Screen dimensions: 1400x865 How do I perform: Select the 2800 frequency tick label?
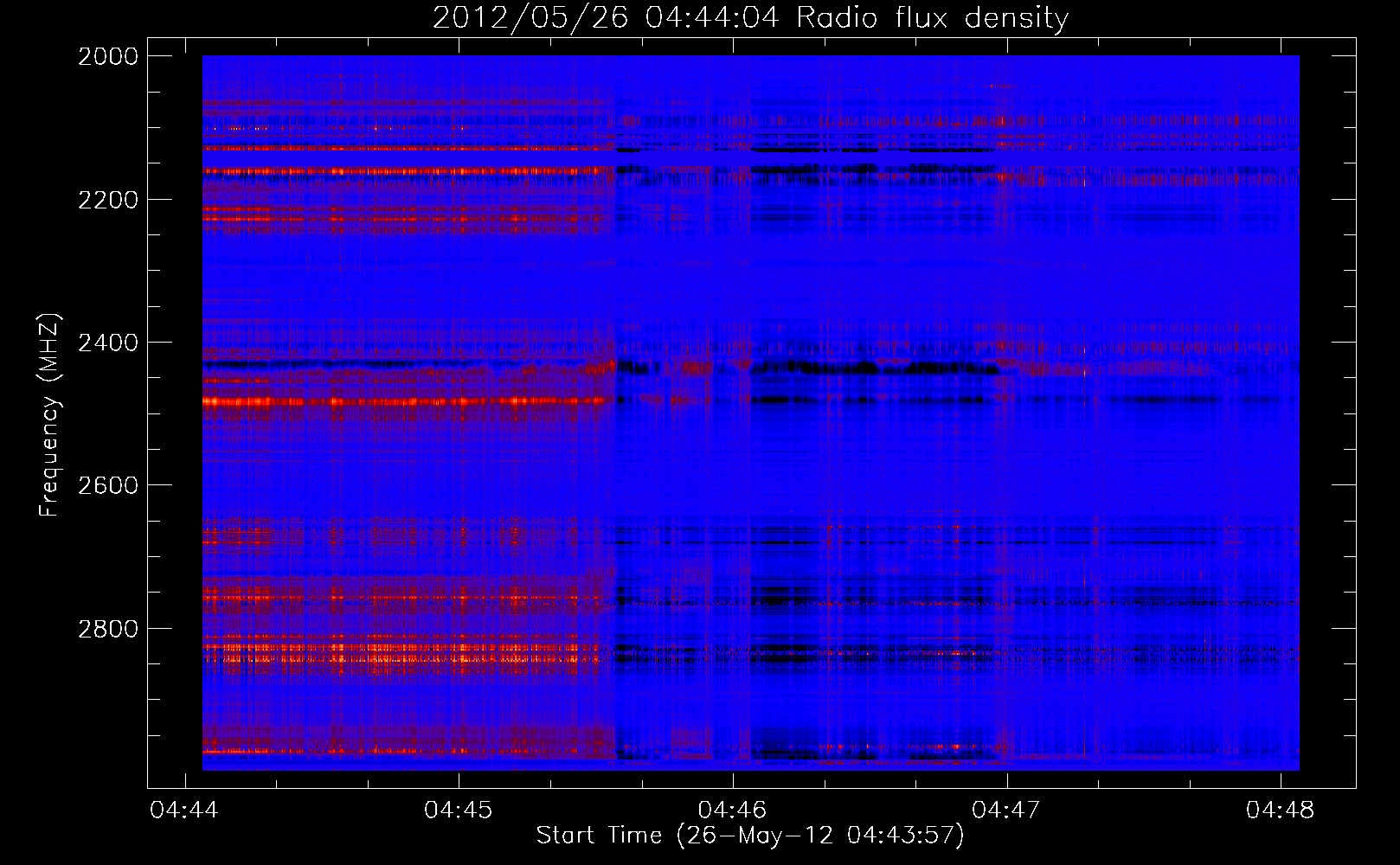(x=108, y=629)
